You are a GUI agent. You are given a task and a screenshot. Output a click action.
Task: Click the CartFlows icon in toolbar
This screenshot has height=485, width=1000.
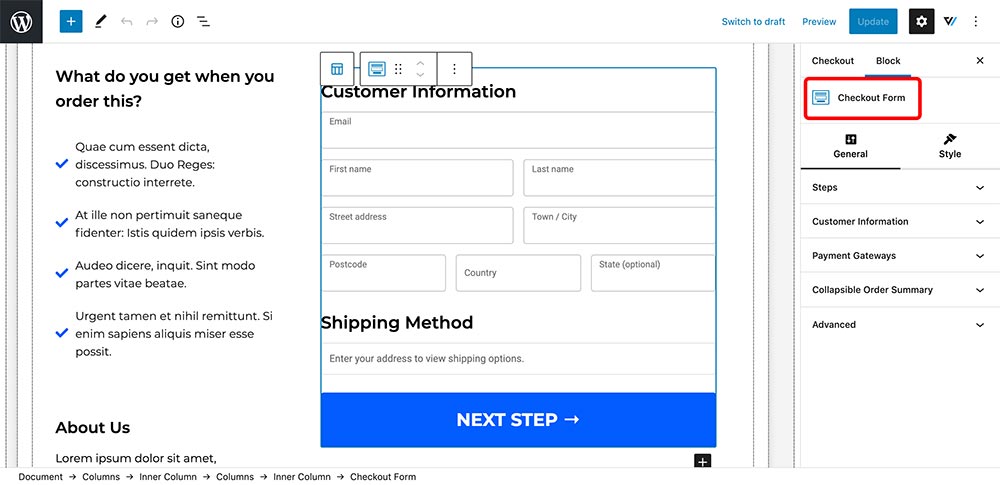[x=950, y=22]
